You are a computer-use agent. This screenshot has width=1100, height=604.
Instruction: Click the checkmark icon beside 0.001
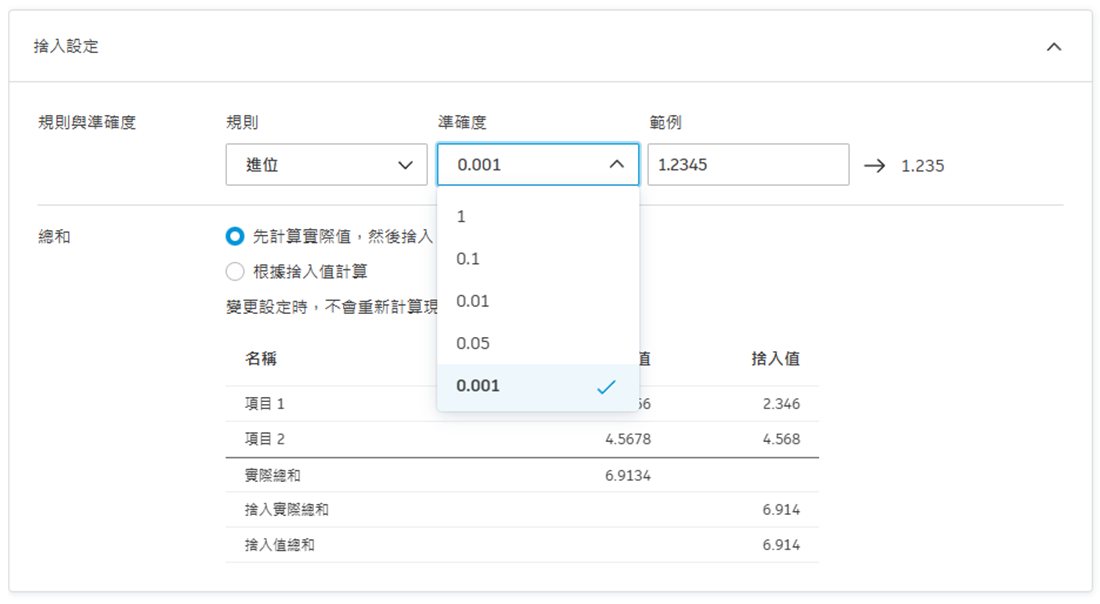click(606, 385)
